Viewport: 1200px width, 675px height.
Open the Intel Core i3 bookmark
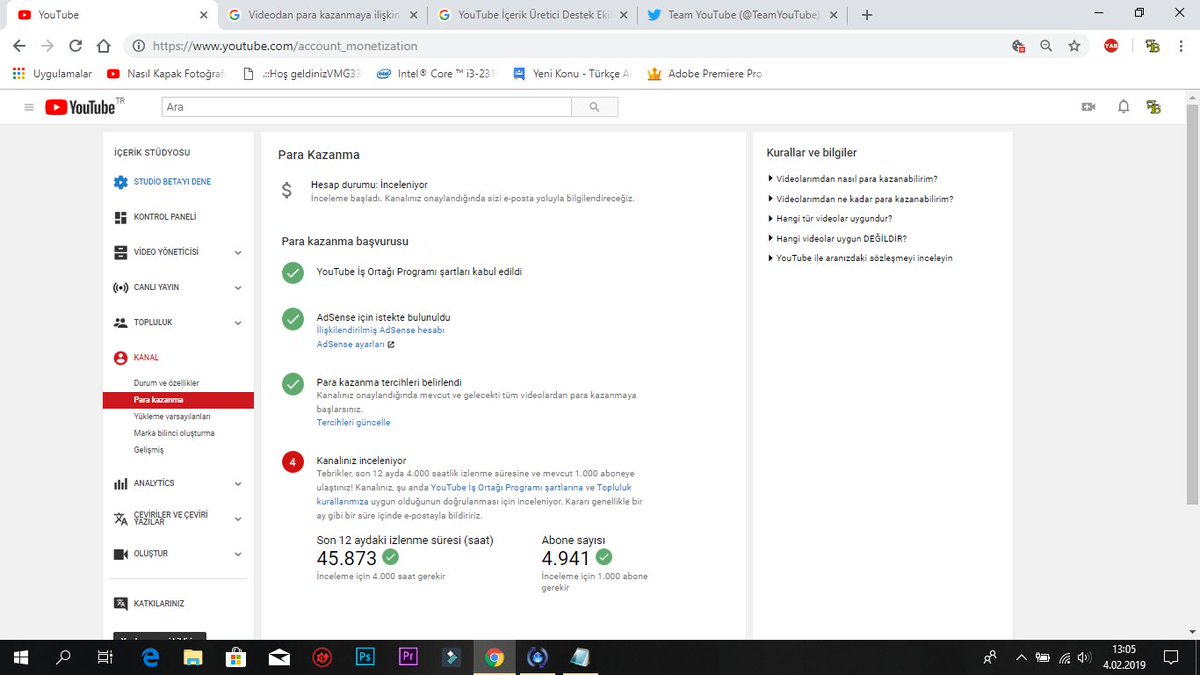pos(435,73)
